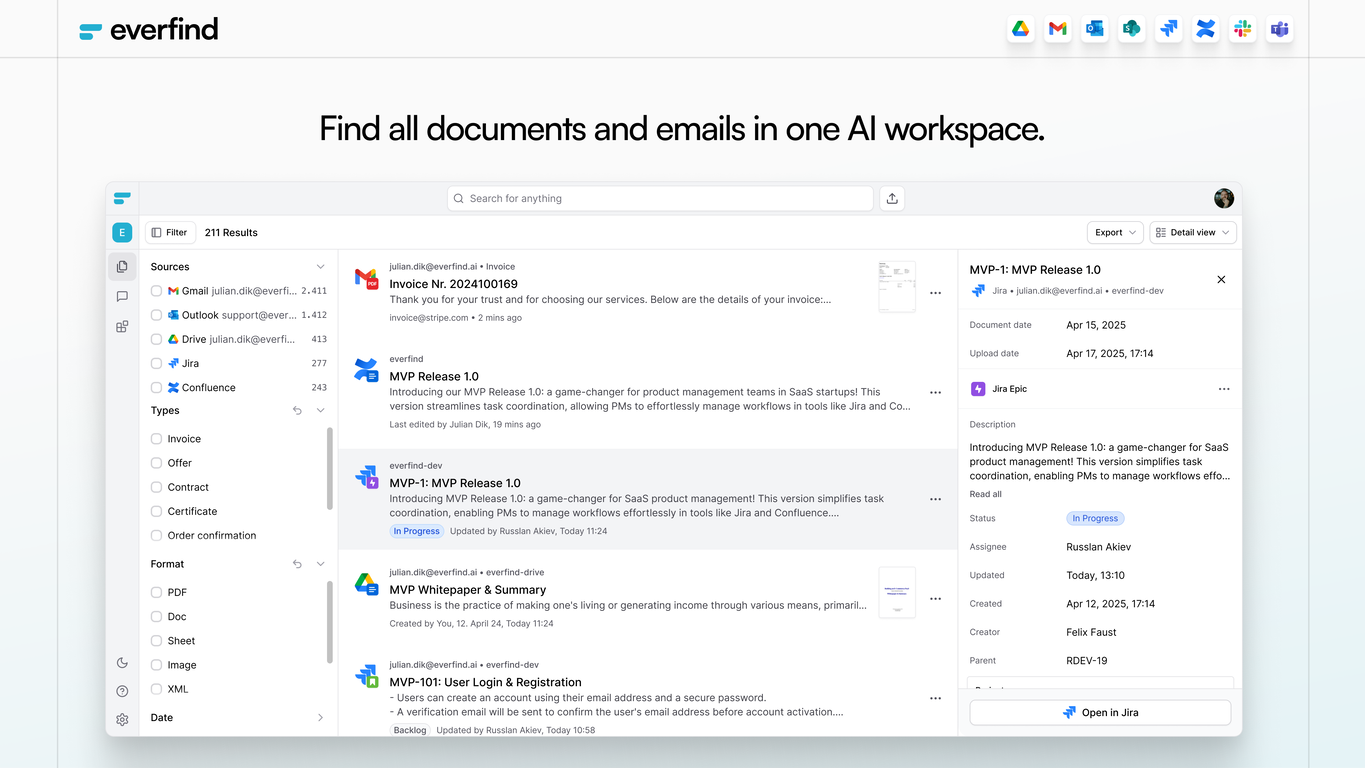This screenshot has height=768, width=1365.
Task: Open the chat panel in the sidebar
Action: click(121, 296)
